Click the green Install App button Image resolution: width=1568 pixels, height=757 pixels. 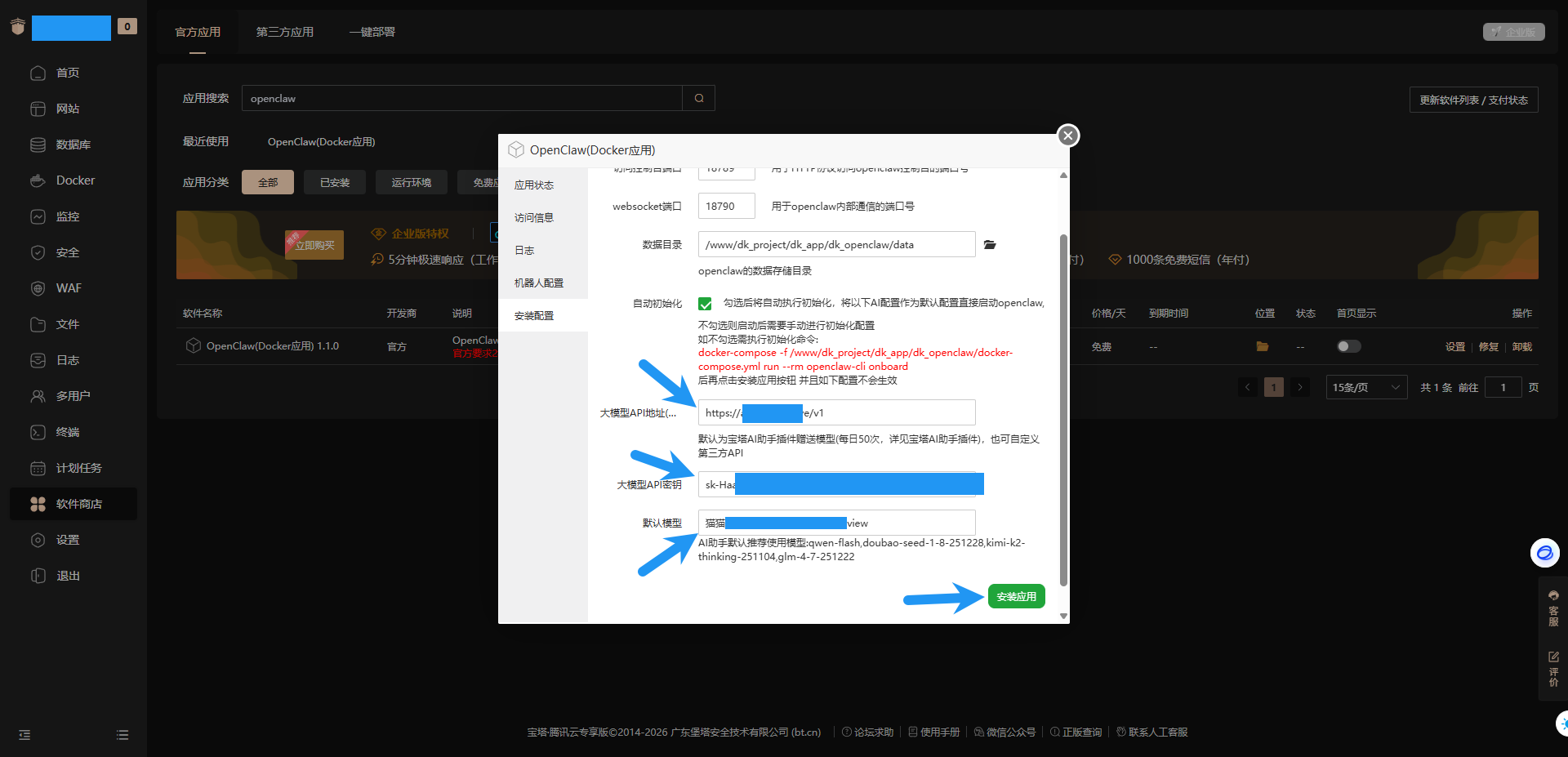tap(1016, 597)
